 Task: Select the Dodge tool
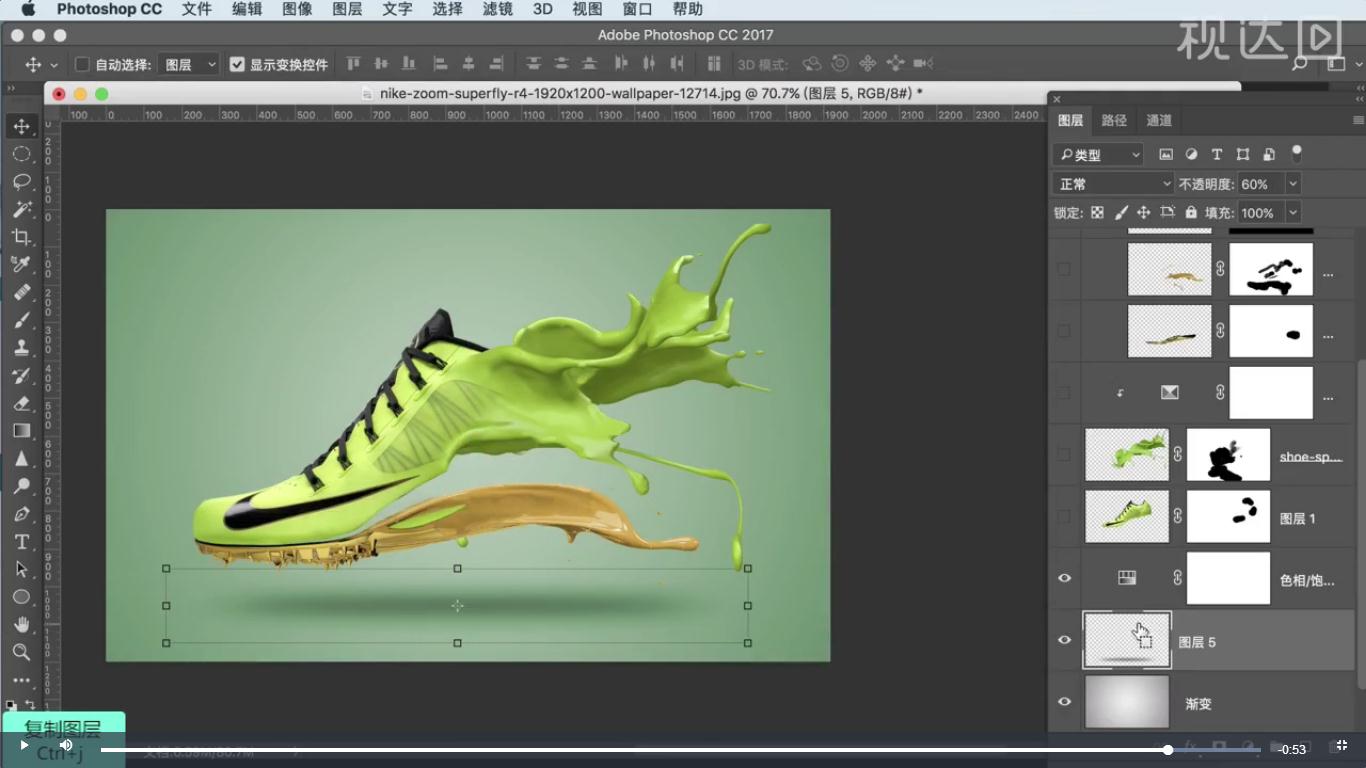(x=21, y=486)
